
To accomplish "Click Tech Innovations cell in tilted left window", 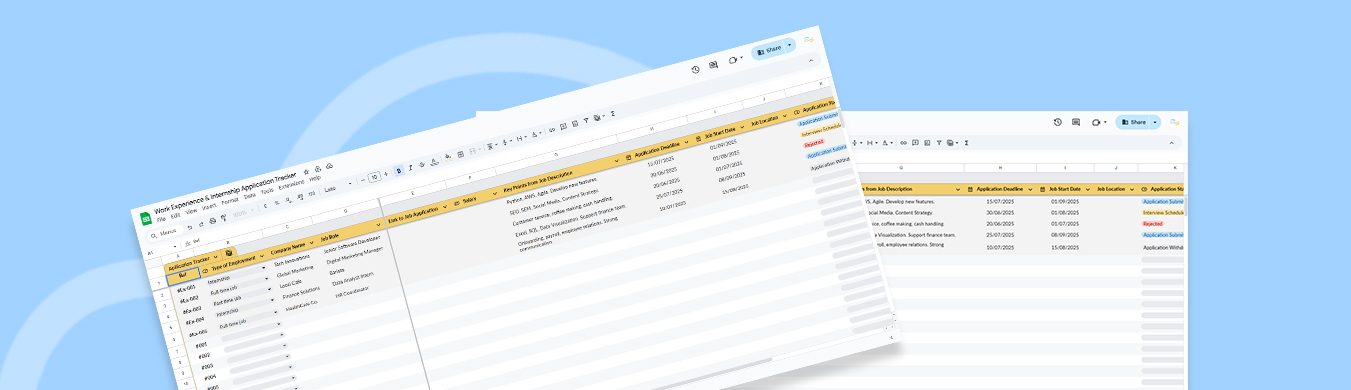I will click(x=292, y=259).
